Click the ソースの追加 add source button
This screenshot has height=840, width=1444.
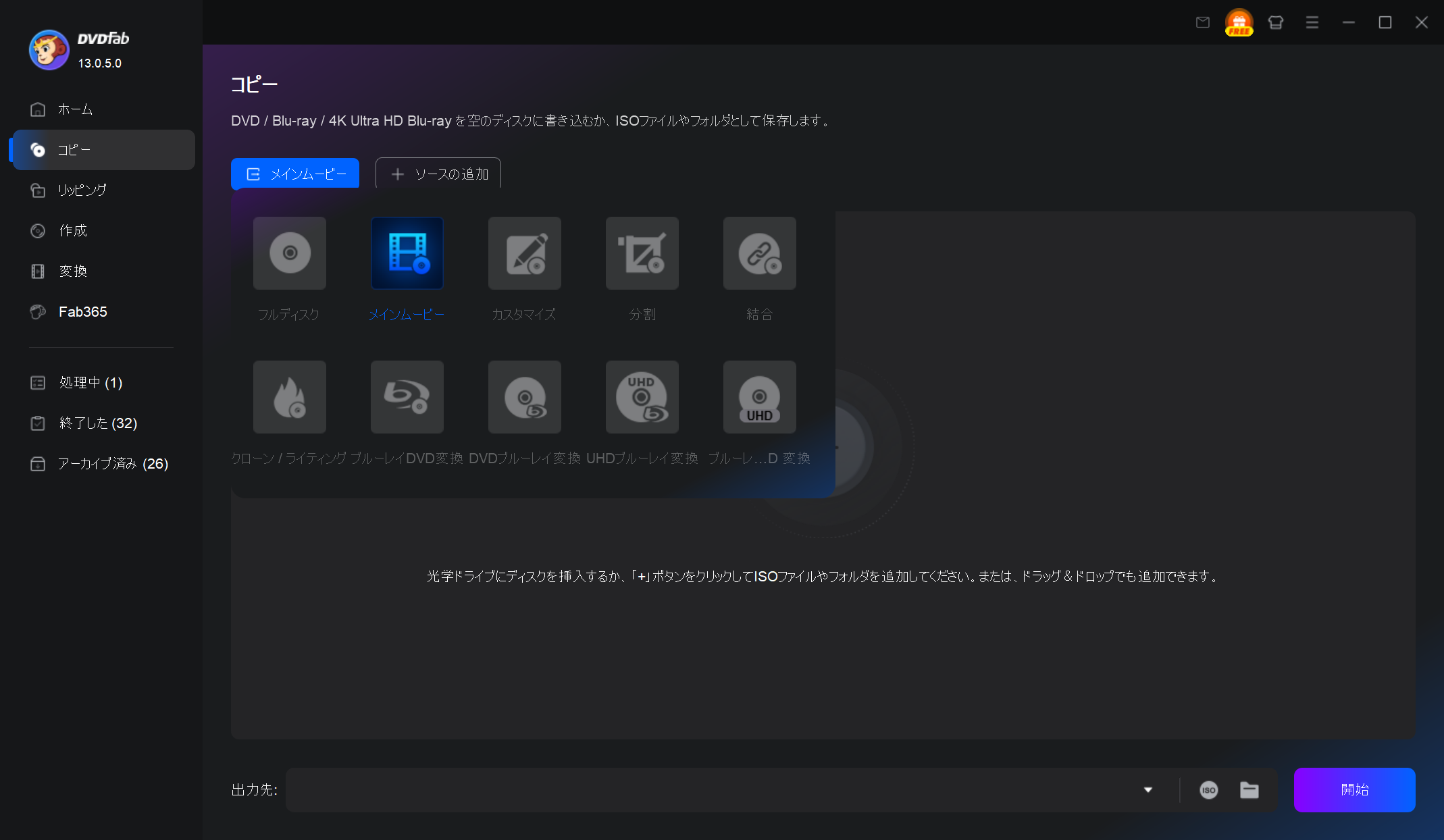pyautogui.click(x=438, y=174)
